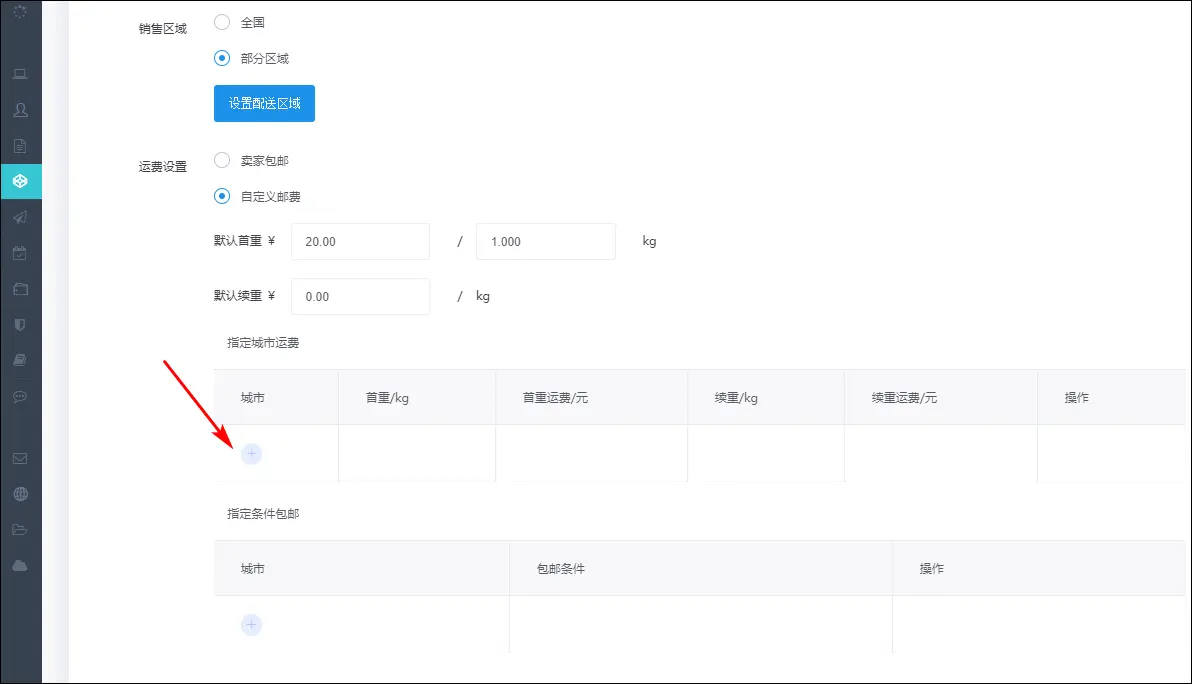Select the 自定义邮费 radio button
The width and height of the screenshot is (1192, 684).
coord(222,196)
